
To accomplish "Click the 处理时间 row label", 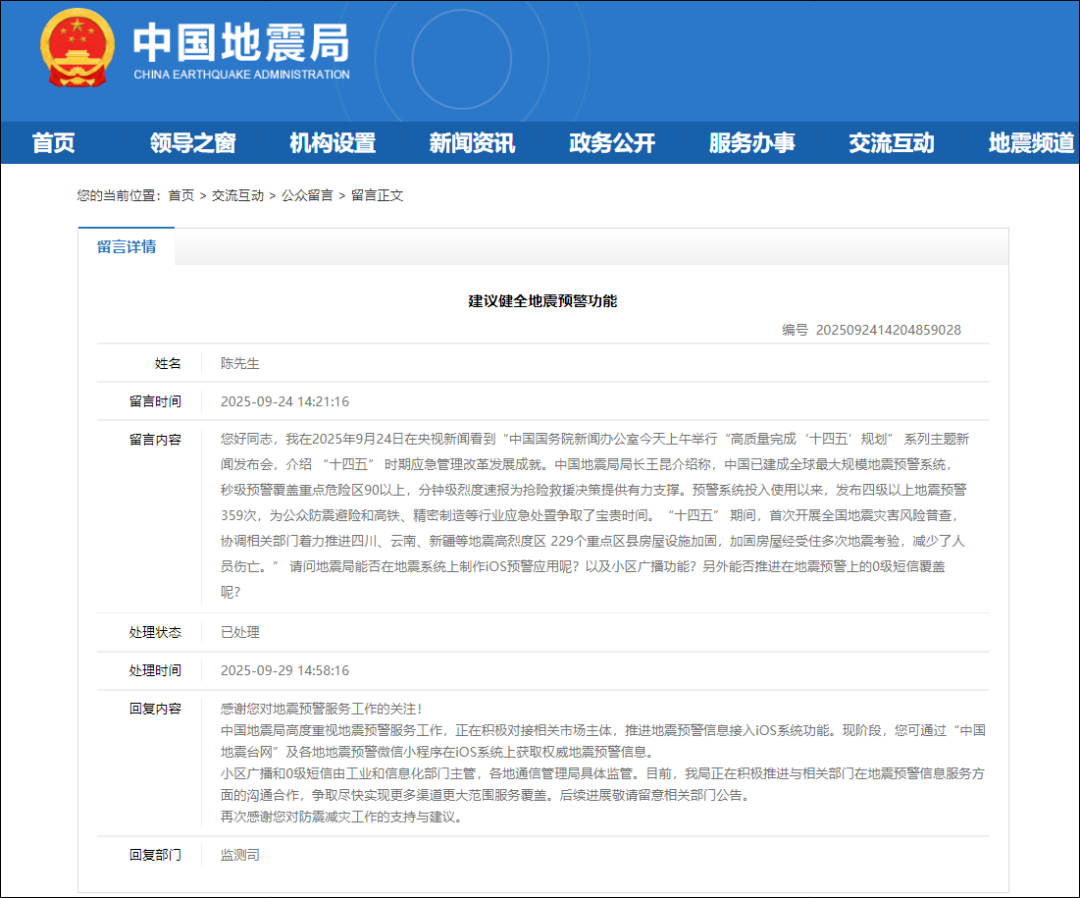I will pyautogui.click(x=155, y=670).
